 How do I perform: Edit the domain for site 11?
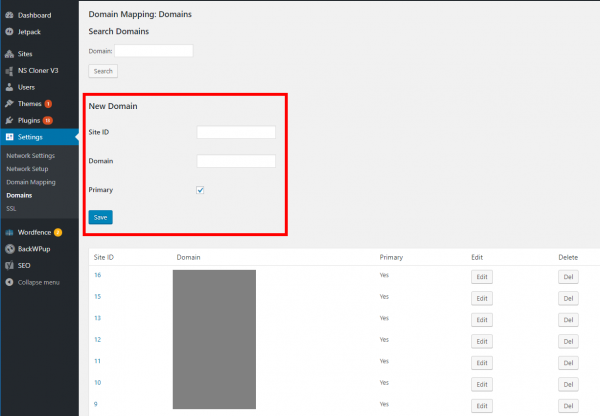click(x=482, y=363)
